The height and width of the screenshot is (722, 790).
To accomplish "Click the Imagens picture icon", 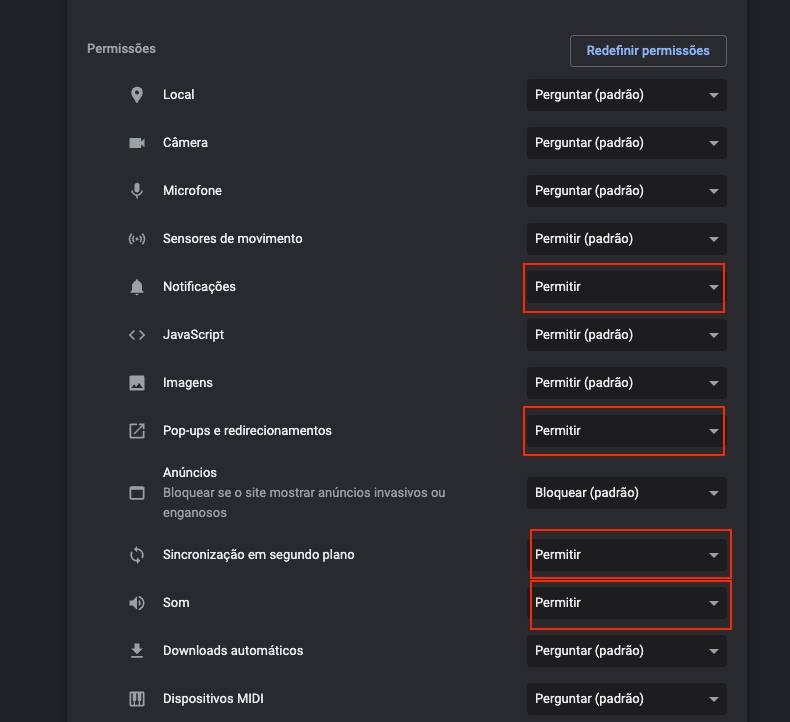I will click(137, 383).
